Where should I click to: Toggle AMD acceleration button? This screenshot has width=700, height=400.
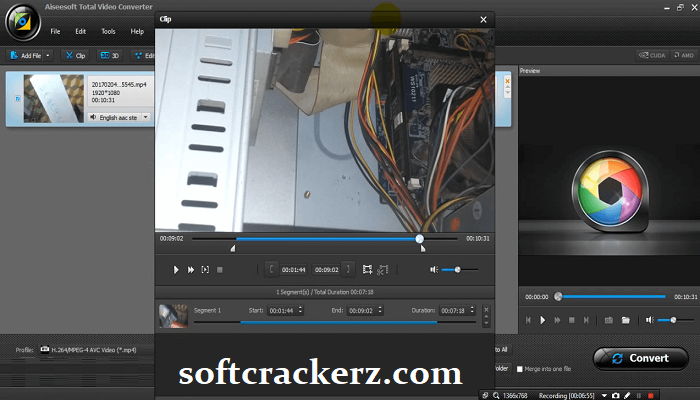[x=684, y=55]
